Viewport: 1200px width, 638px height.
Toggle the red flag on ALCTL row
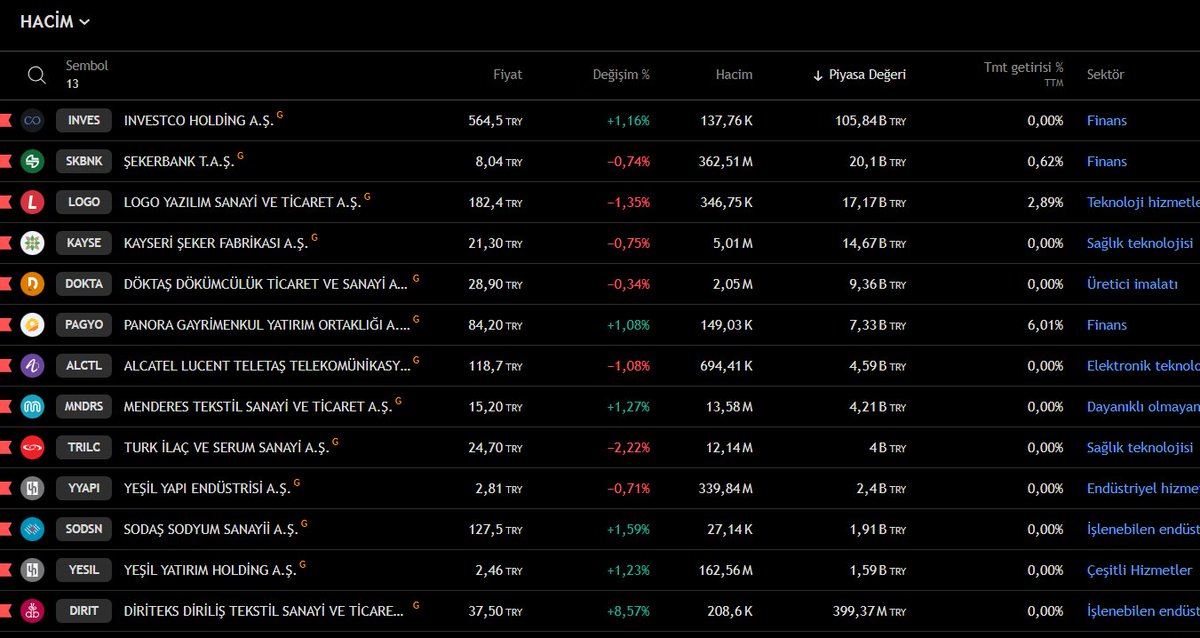point(5,366)
